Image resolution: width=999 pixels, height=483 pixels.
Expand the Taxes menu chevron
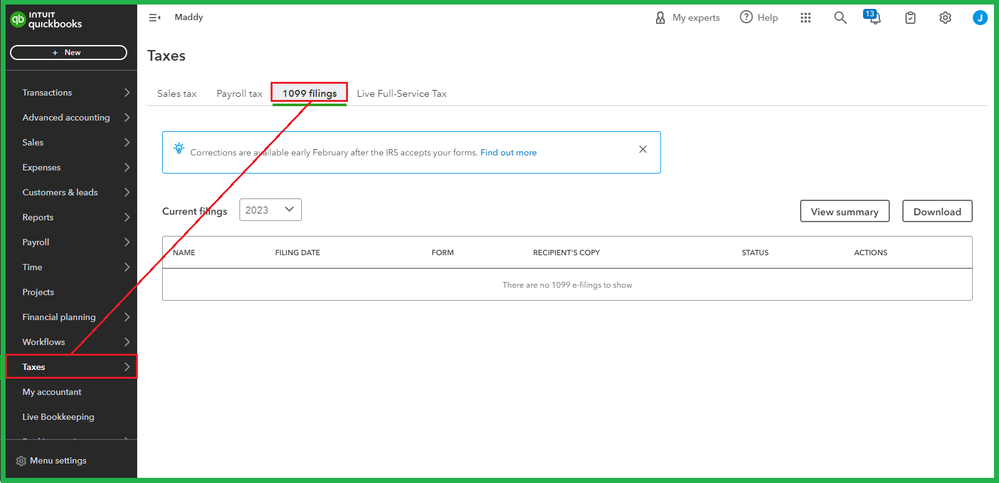127,367
